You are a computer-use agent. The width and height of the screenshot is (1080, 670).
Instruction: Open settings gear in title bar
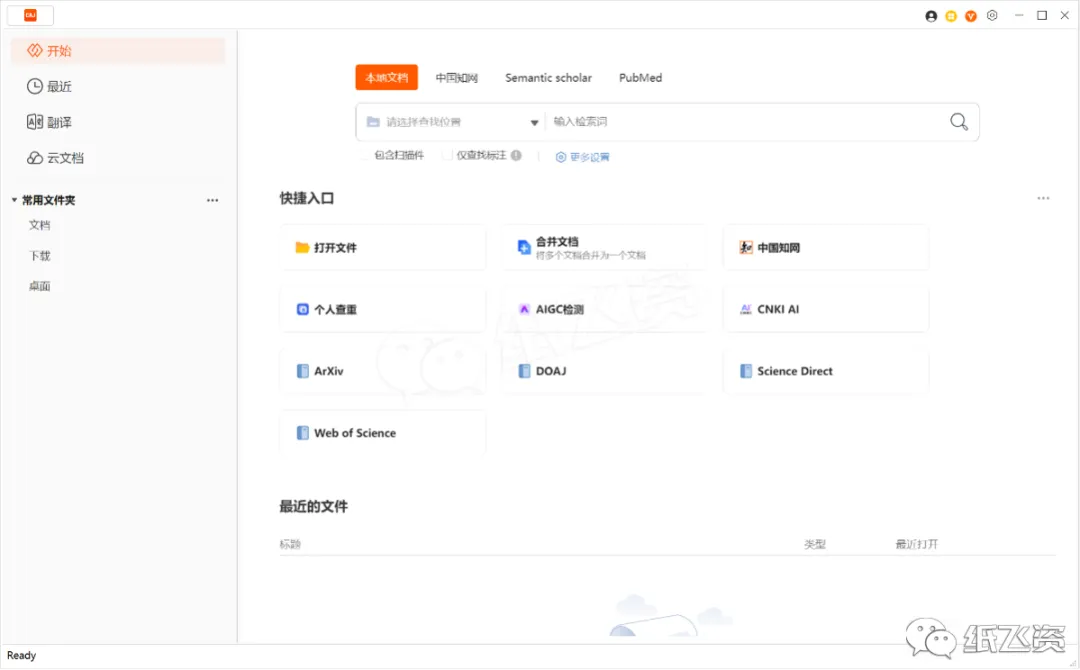click(992, 15)
